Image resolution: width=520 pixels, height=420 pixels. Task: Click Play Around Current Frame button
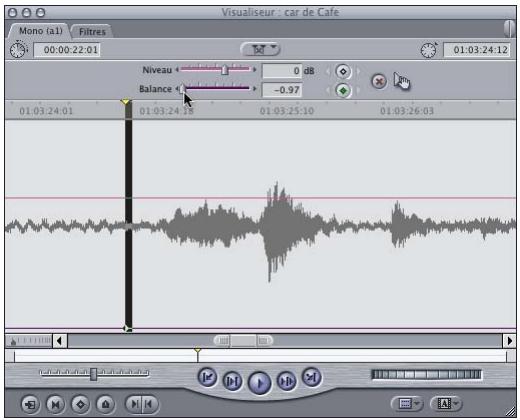[286, 381]
